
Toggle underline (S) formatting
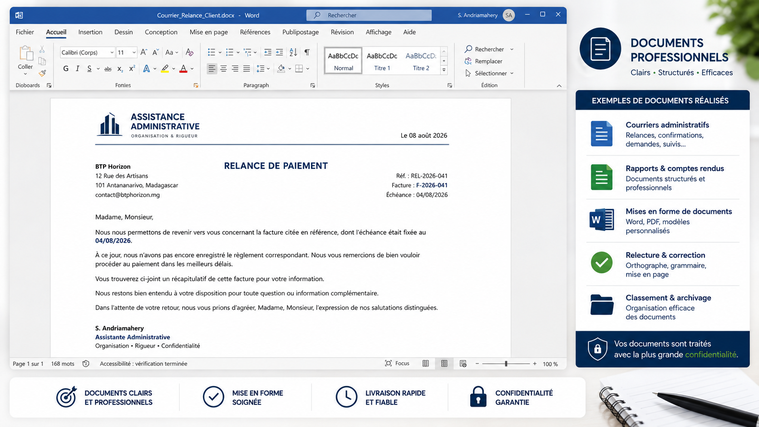[x=89, y=69]
